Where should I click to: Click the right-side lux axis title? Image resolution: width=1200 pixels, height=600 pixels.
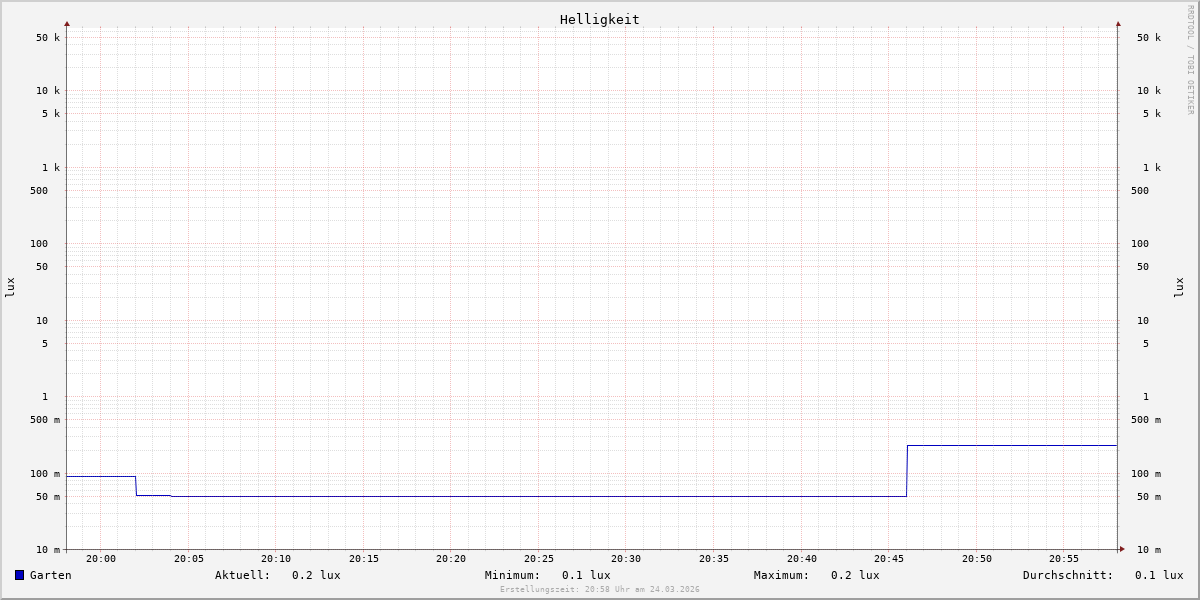pos(1180,287)
